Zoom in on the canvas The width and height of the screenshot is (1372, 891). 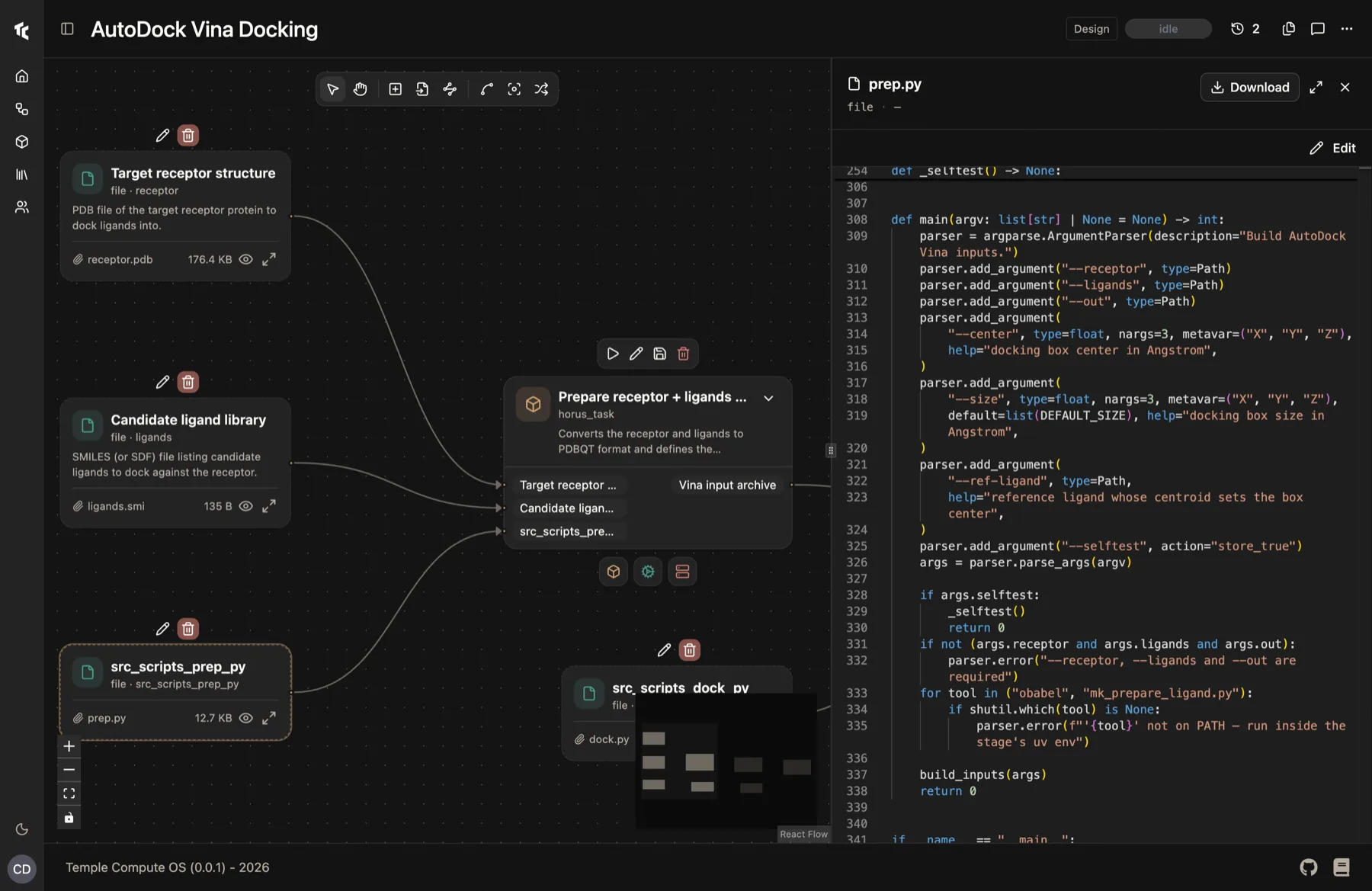click(69, 746)
